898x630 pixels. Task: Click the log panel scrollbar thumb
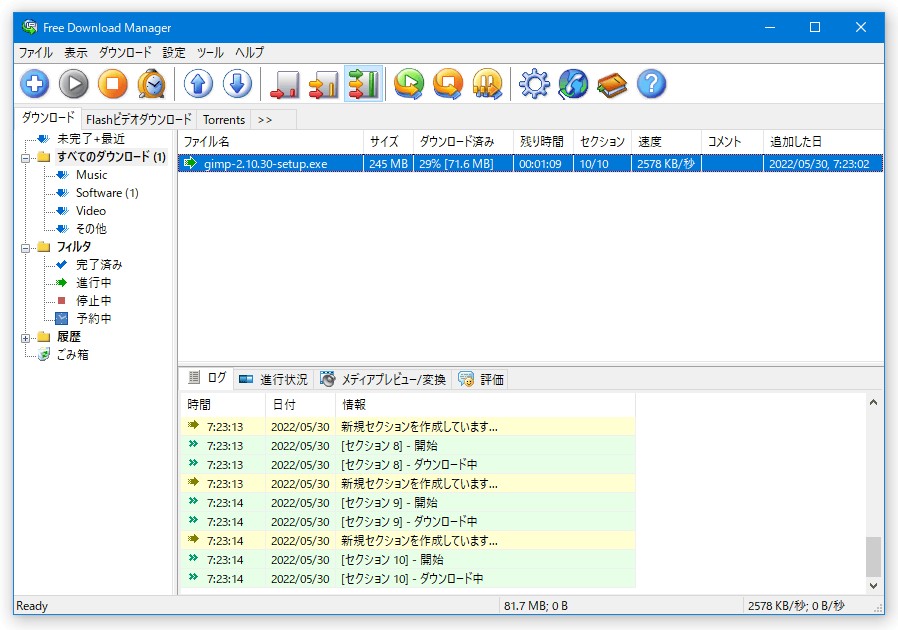873,556
